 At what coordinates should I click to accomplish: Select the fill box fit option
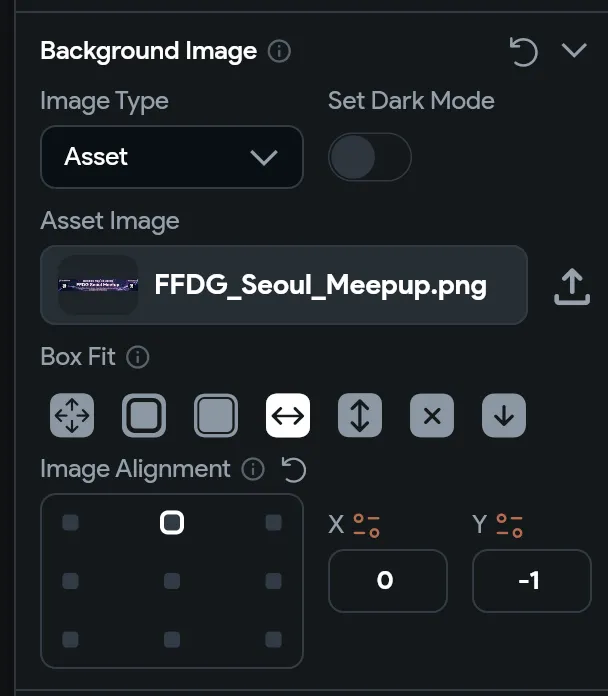(x=72, y=416)
